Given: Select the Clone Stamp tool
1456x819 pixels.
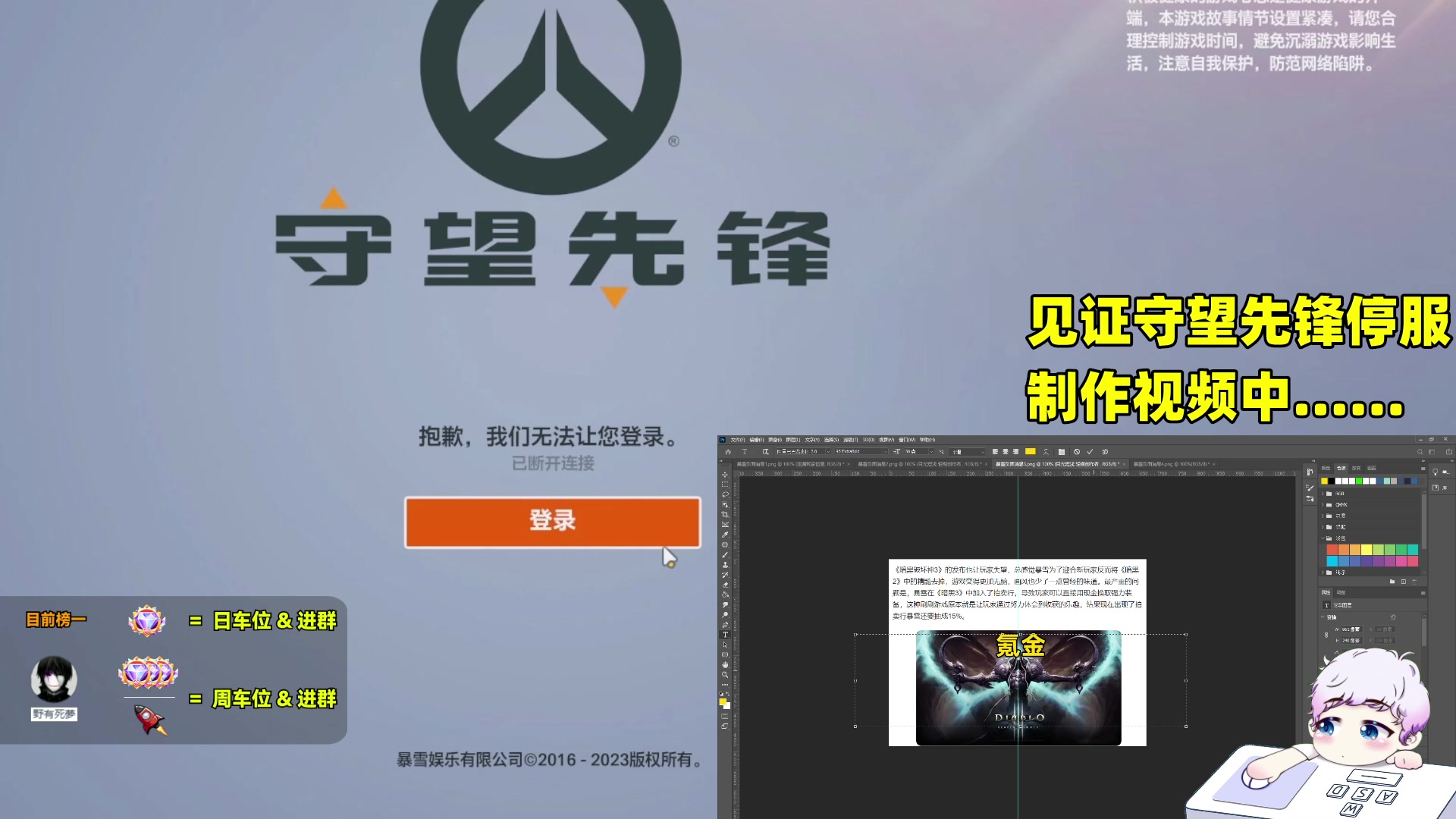Looking at the screenshot, I should pos(725,564).
